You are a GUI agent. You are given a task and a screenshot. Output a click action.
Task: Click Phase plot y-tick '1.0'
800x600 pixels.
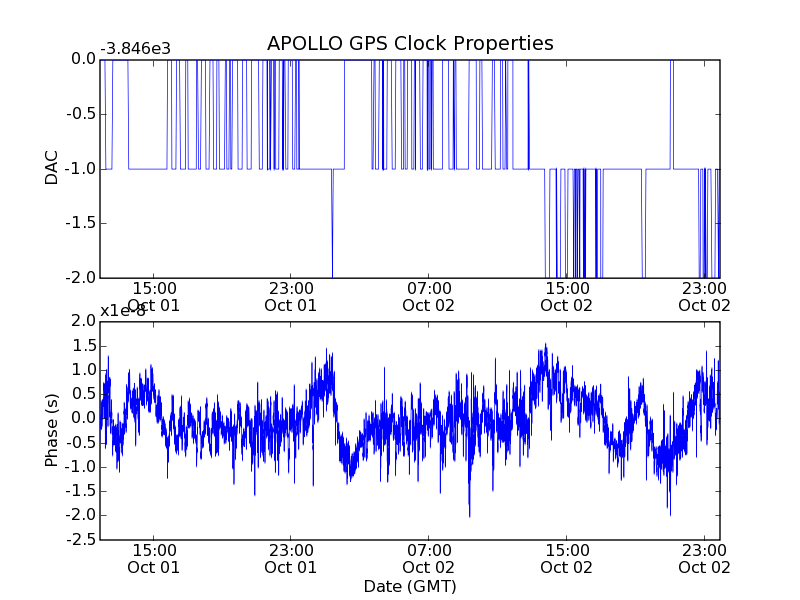83,370
